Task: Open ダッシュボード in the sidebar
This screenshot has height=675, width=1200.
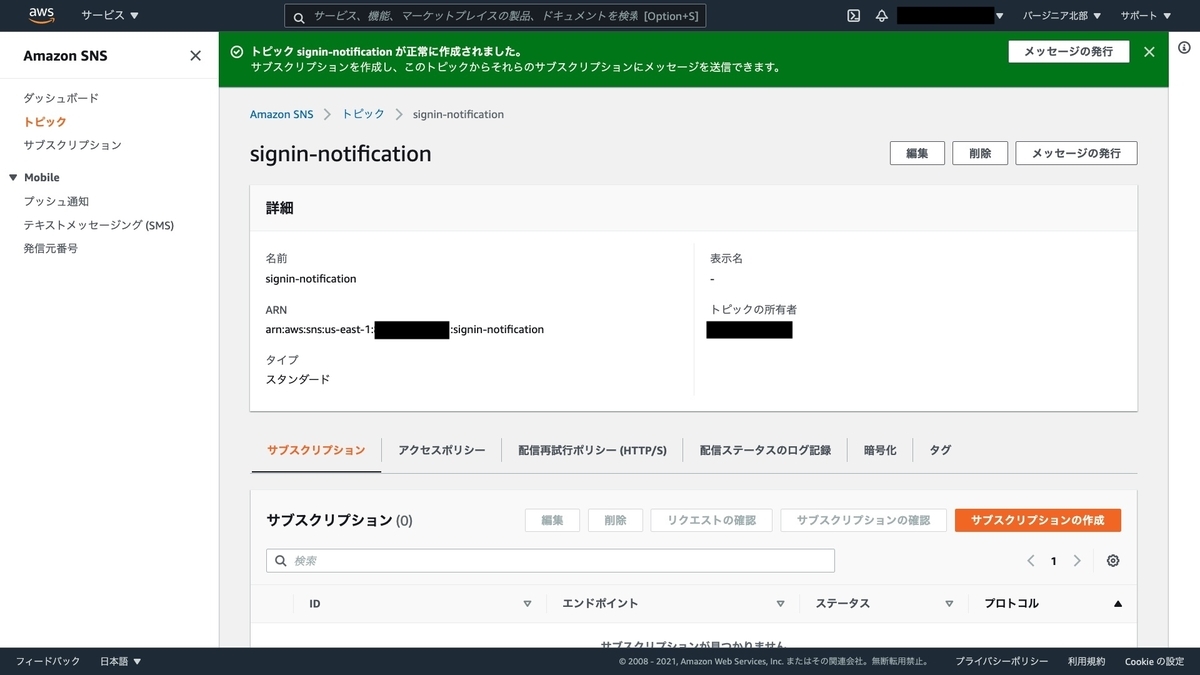Action: pos(61,98)
